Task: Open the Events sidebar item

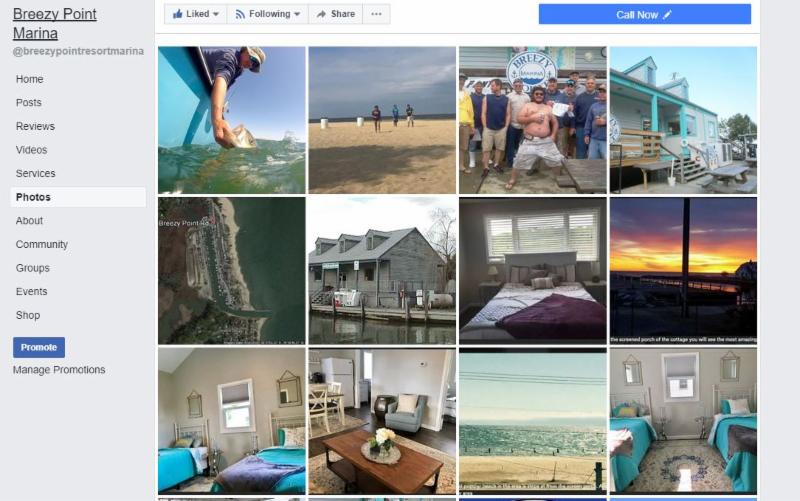Action: 31,291
